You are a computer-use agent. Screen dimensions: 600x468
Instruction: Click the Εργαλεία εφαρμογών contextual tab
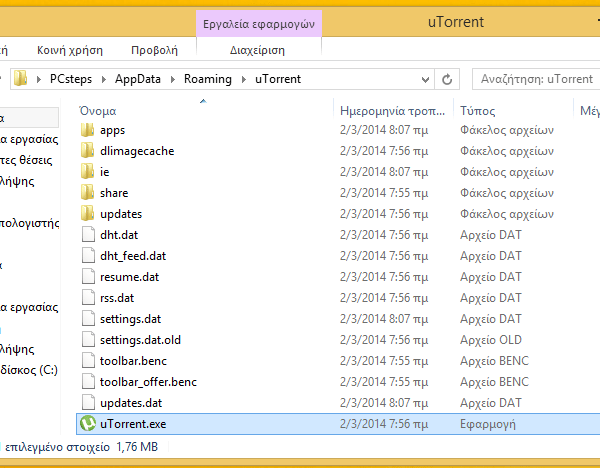(x=259, y=24)
